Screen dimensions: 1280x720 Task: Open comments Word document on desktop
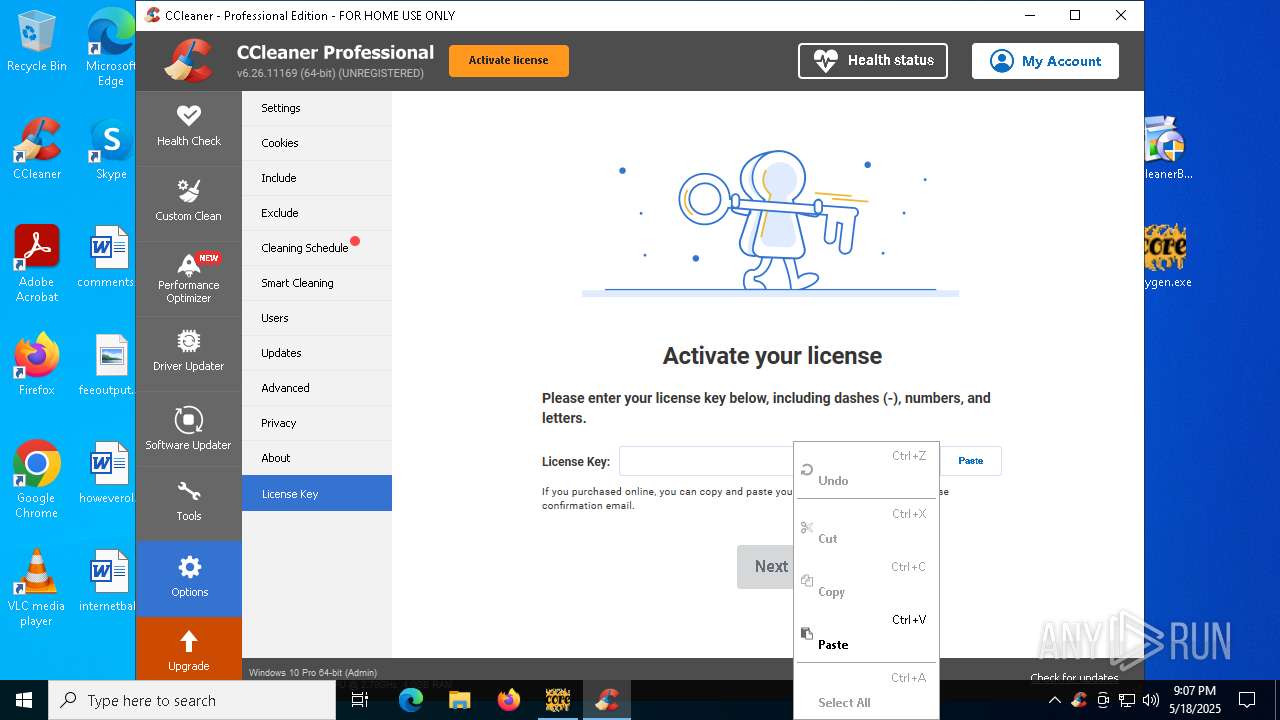point(107,258)
